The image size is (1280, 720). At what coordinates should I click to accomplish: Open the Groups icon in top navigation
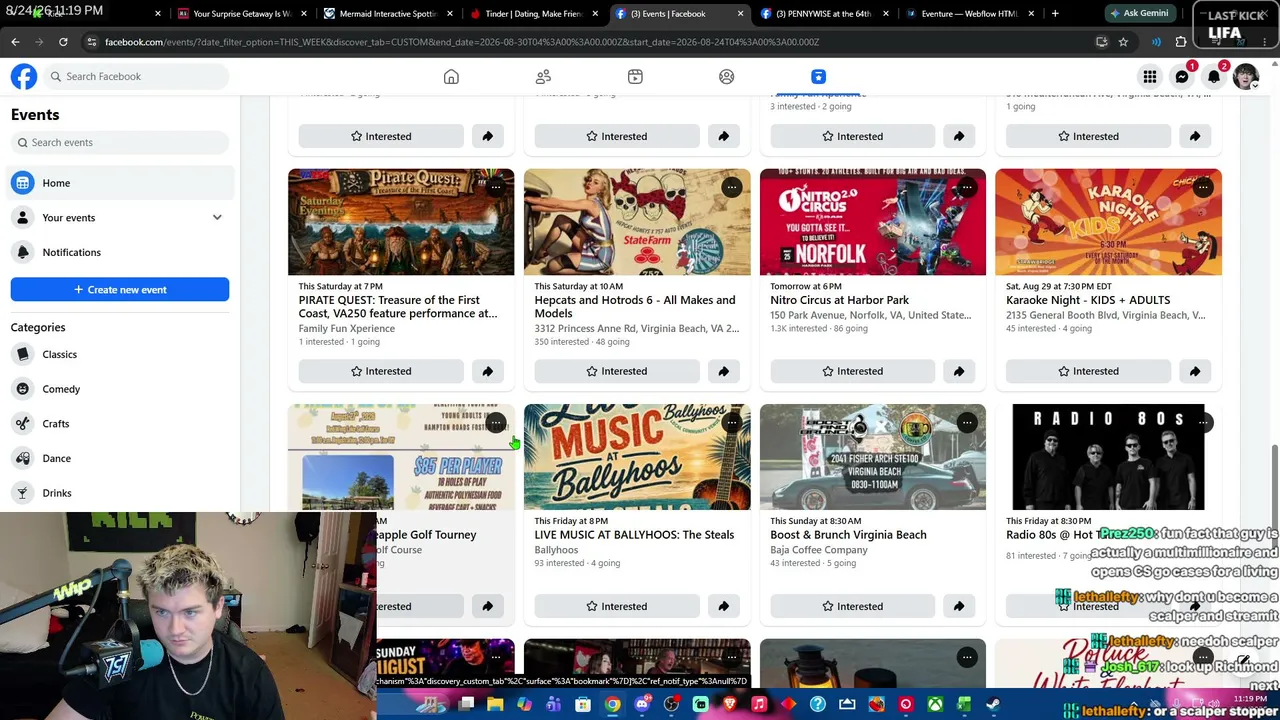click(727, 77)
